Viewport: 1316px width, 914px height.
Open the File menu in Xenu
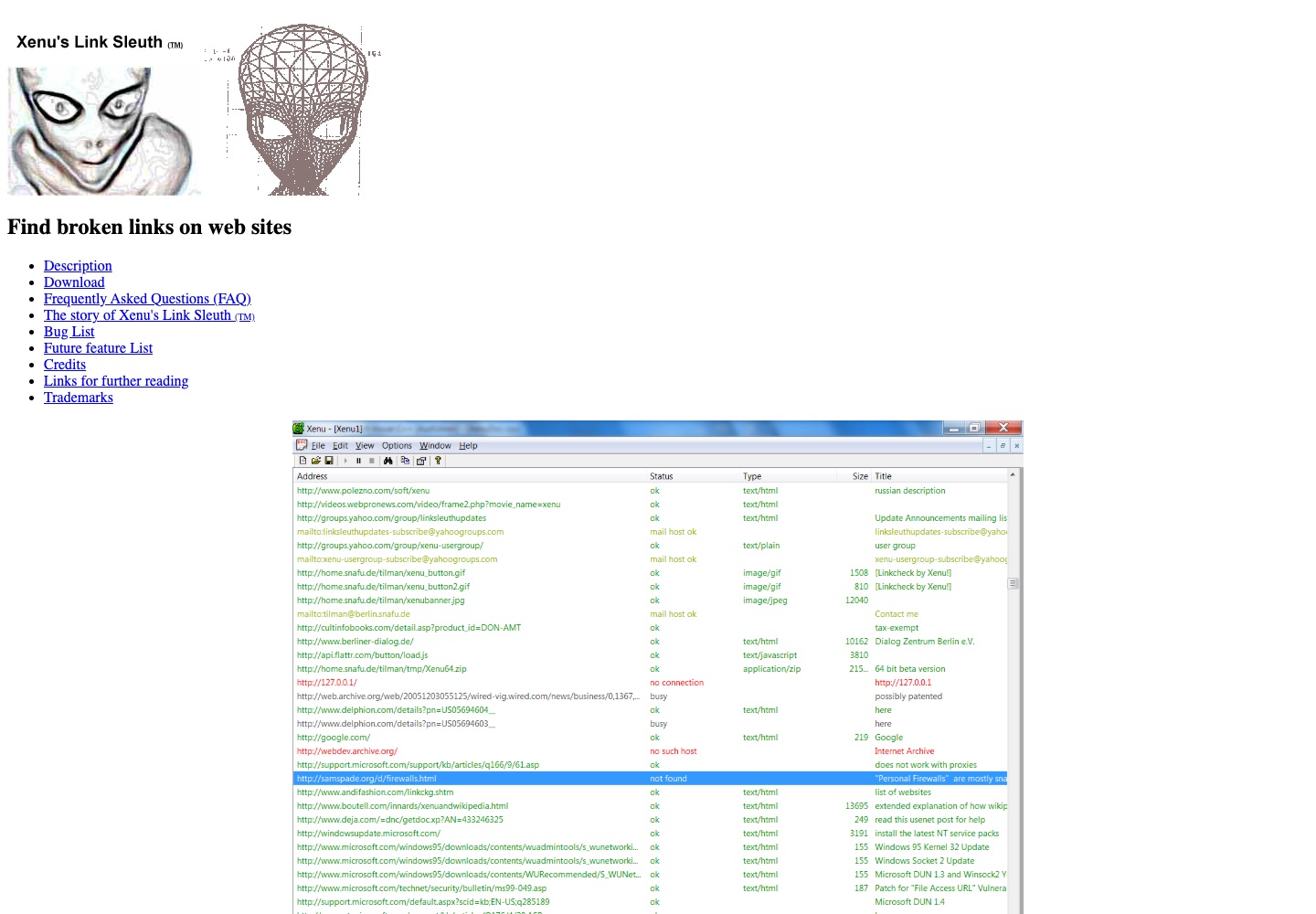tap(318, 446)
